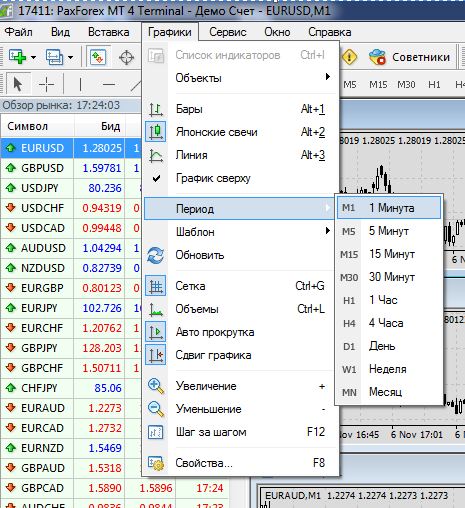Screen dimensions: 465x508
Task: Open the Справка menu
Action: (x=330, y=32)
